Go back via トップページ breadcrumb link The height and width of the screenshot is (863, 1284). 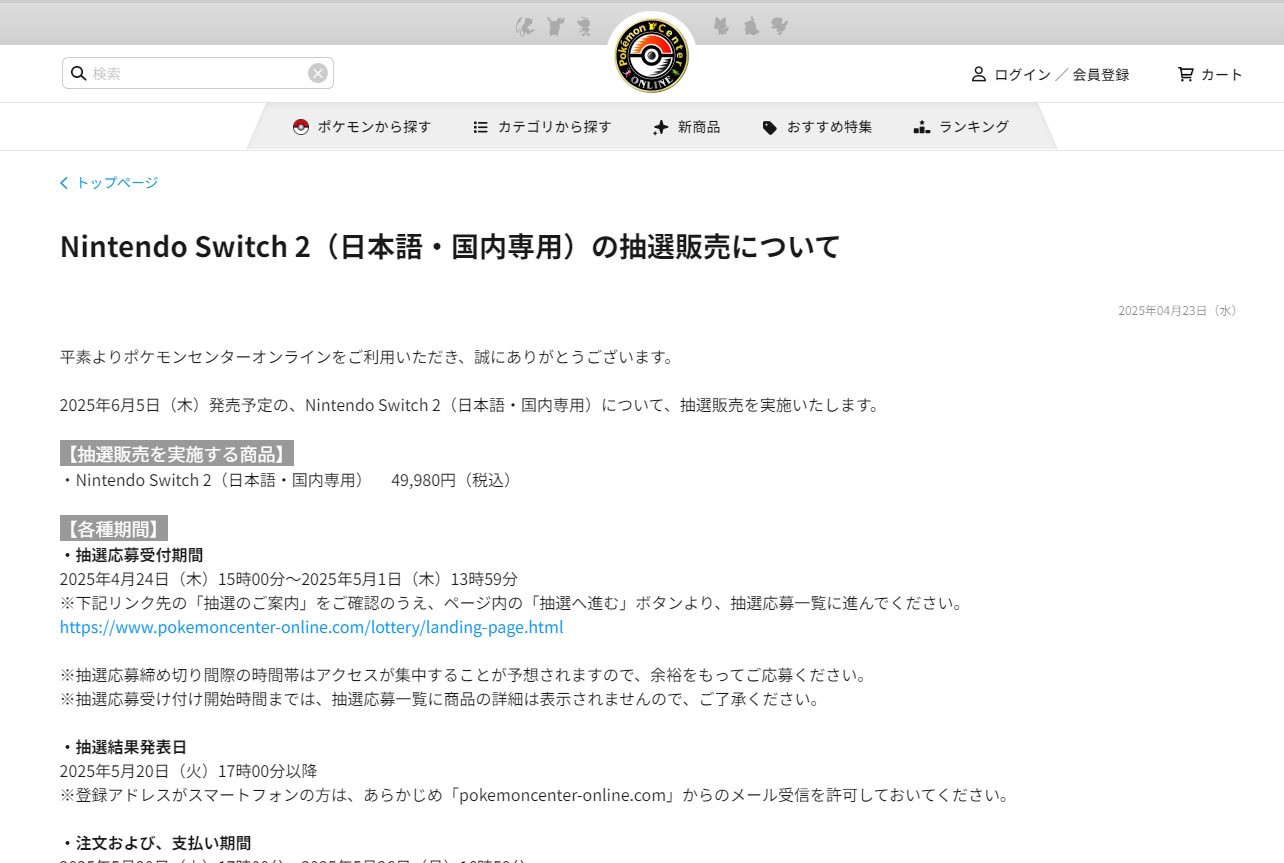(x=117, y=183)
